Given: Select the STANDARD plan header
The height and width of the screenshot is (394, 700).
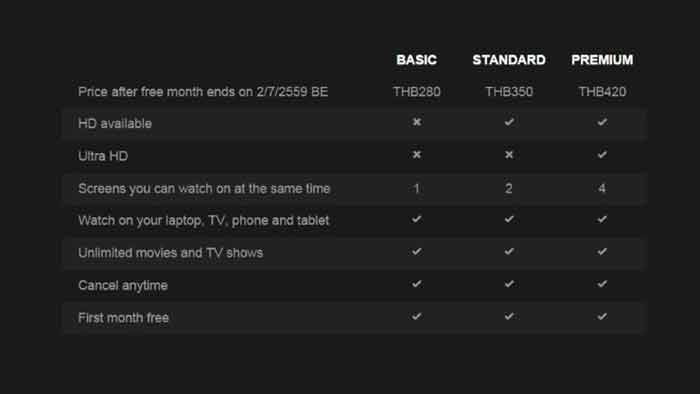Looking at the screenshot, I should click(509, 60).
